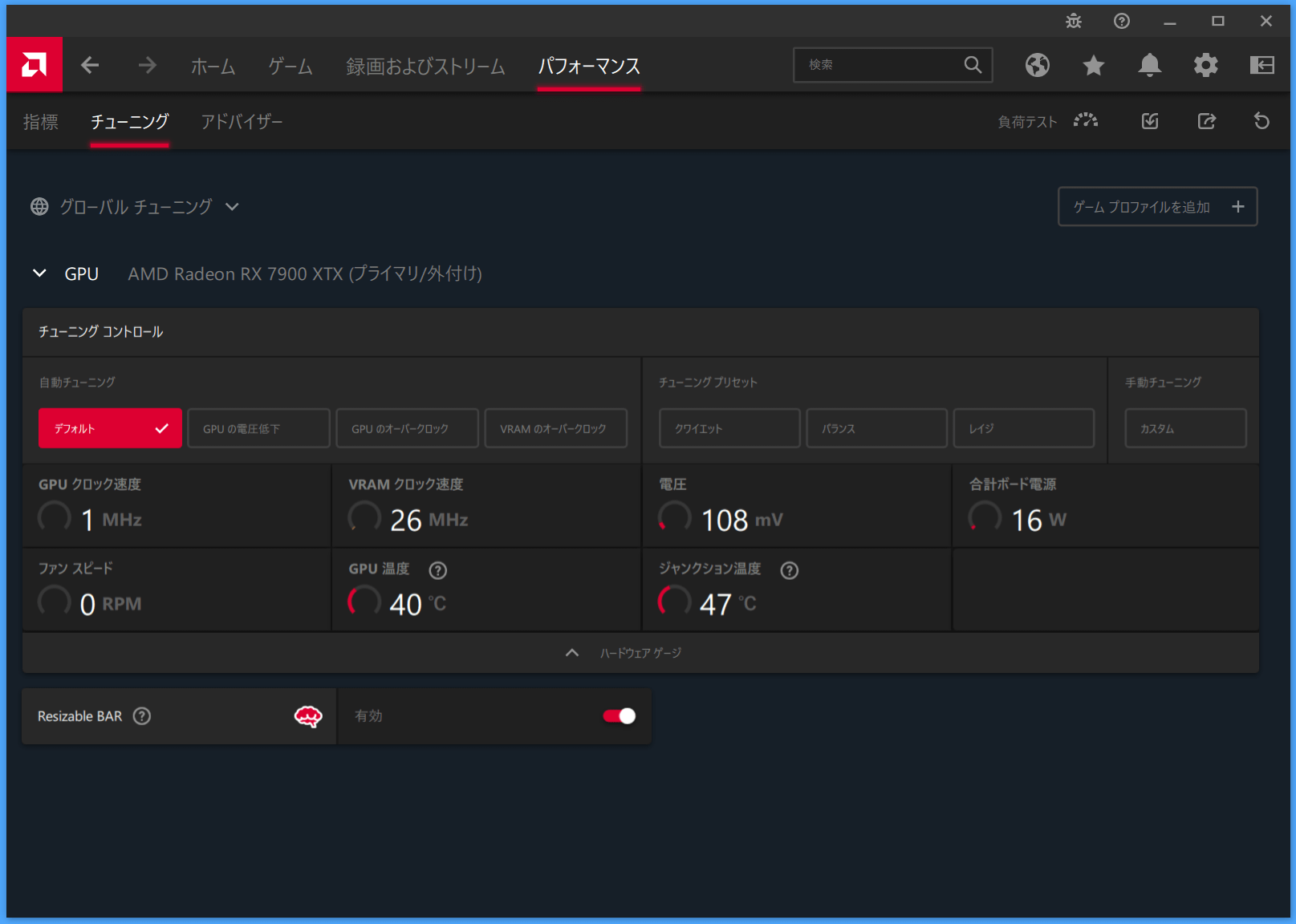Select GPU のオーバークロック option
The height and width of the screenshot is (924, 1296).
click(x=407, y=428)
